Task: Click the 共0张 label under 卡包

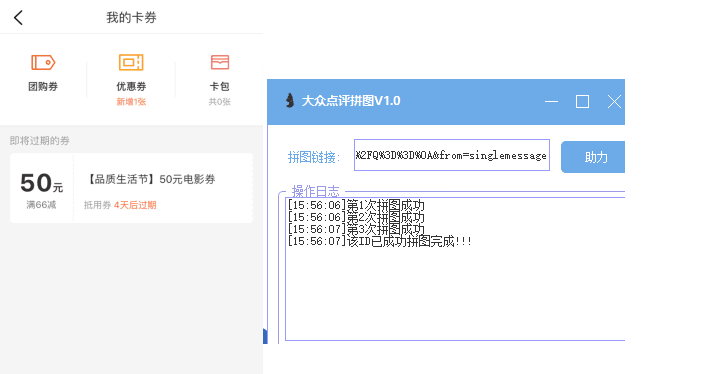Action: click(x=219, y=102)
